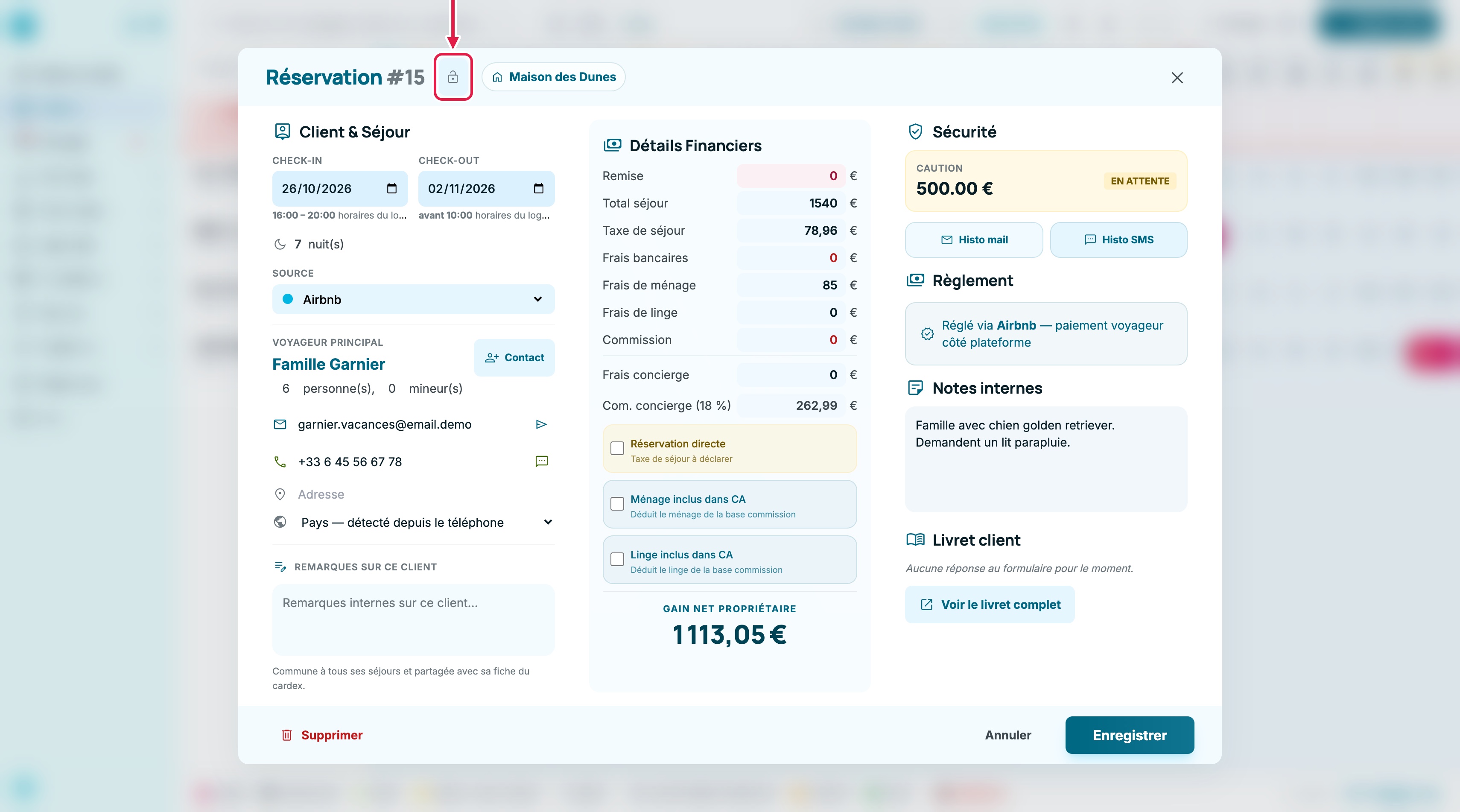Click the Remise amount field

tap(791, 175)
